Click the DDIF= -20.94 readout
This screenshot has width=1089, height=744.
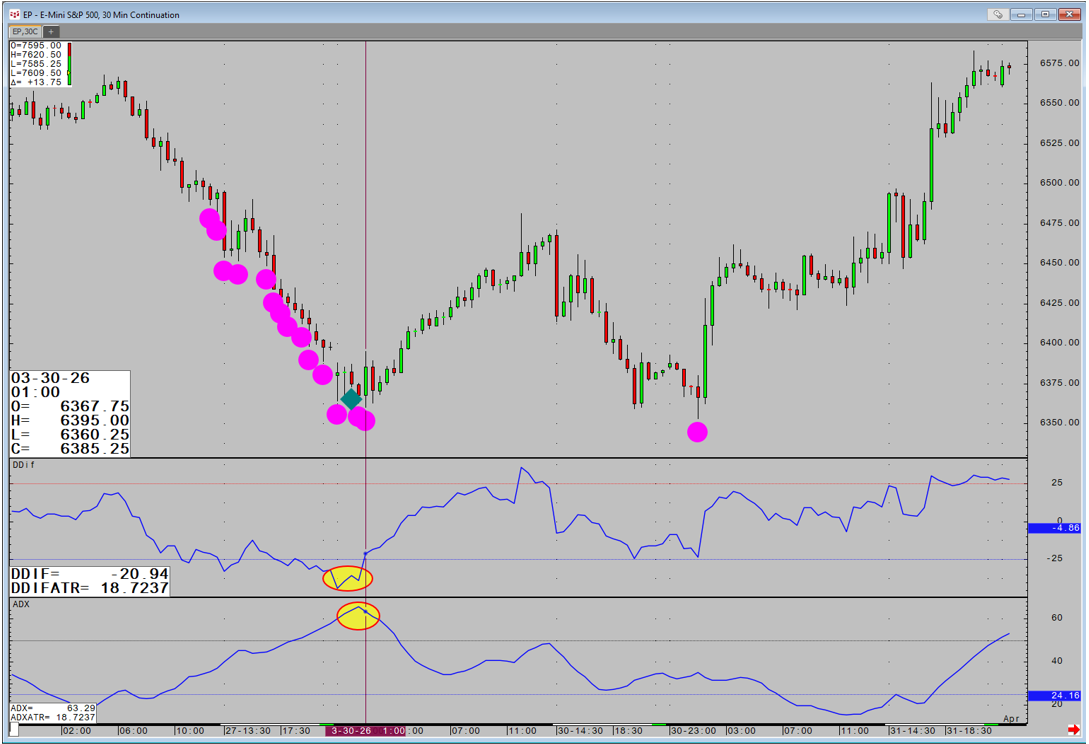click(x=90, y=574)
